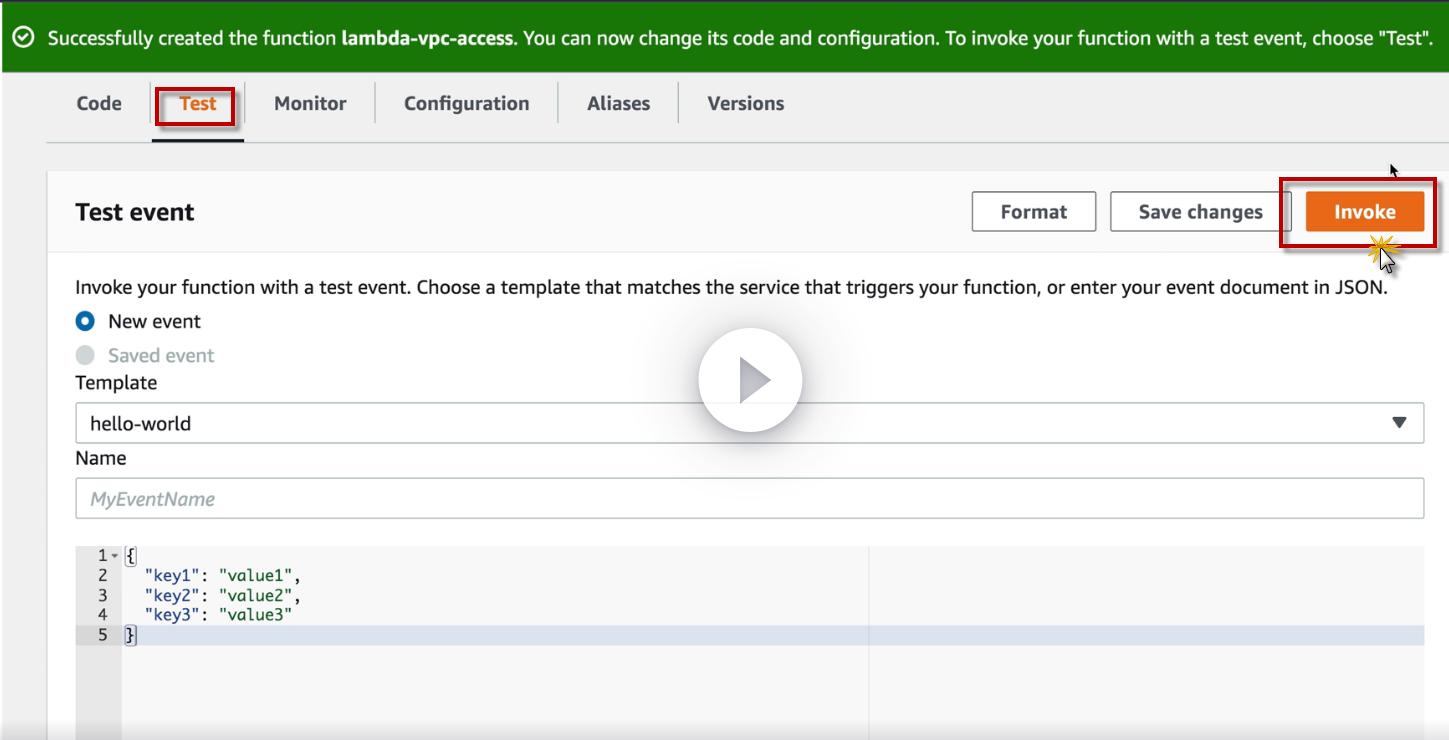Open the Test tab
Screen dimensions: 1449x740
[198, 103]
